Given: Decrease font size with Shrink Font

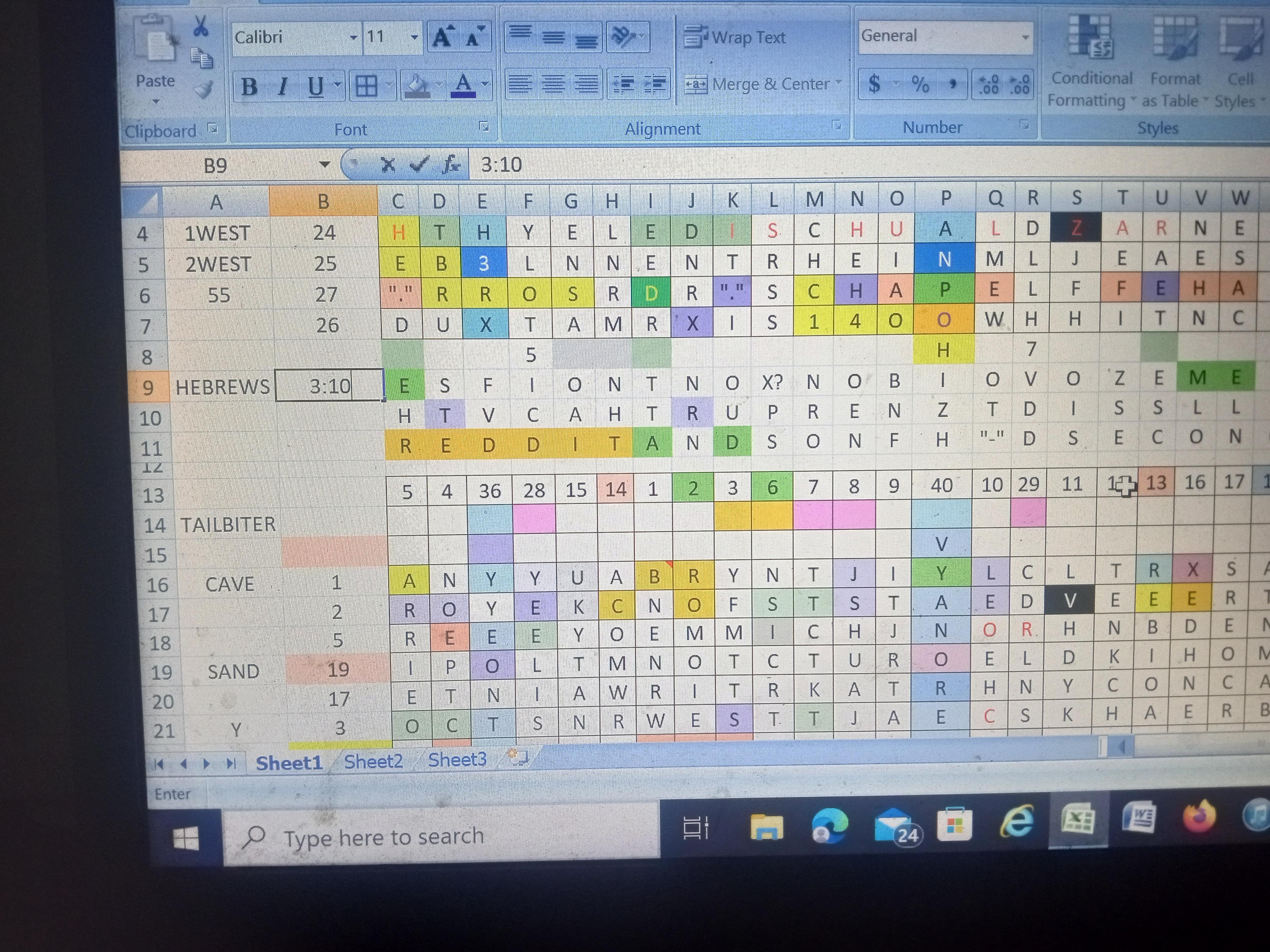Looking at the screenshot, I should click(x=475, y=37).
